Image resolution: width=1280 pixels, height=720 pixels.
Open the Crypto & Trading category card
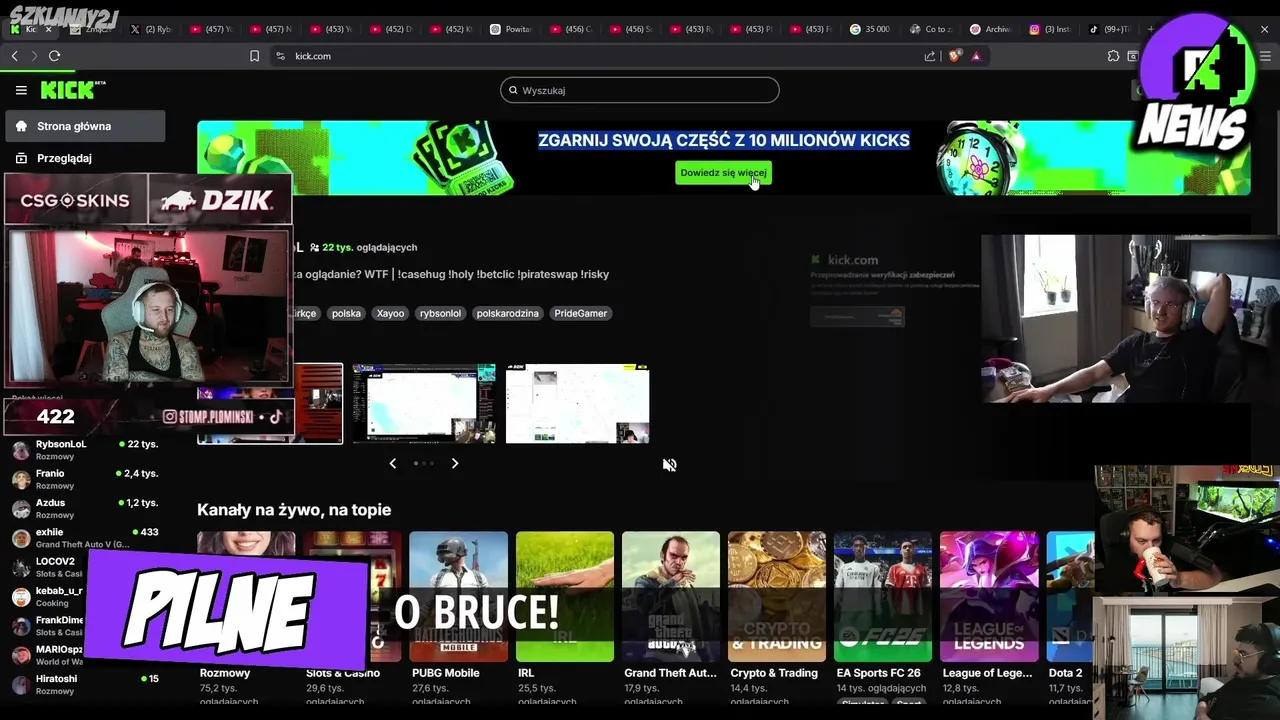pyautogui.click(x=777, y=596)
